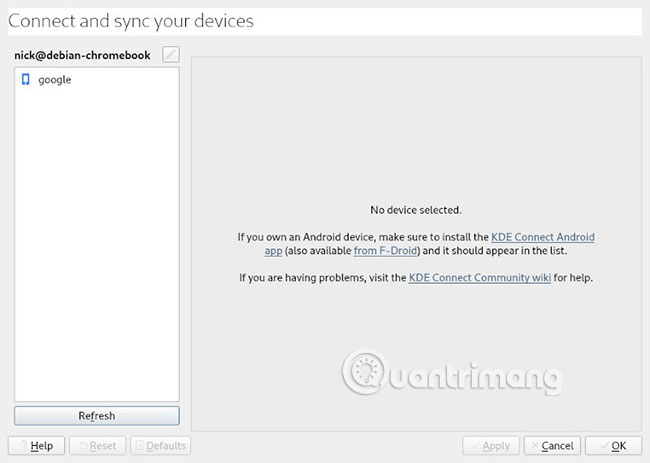Select the google device in the list
650x463 pixels.
point(97,80)
